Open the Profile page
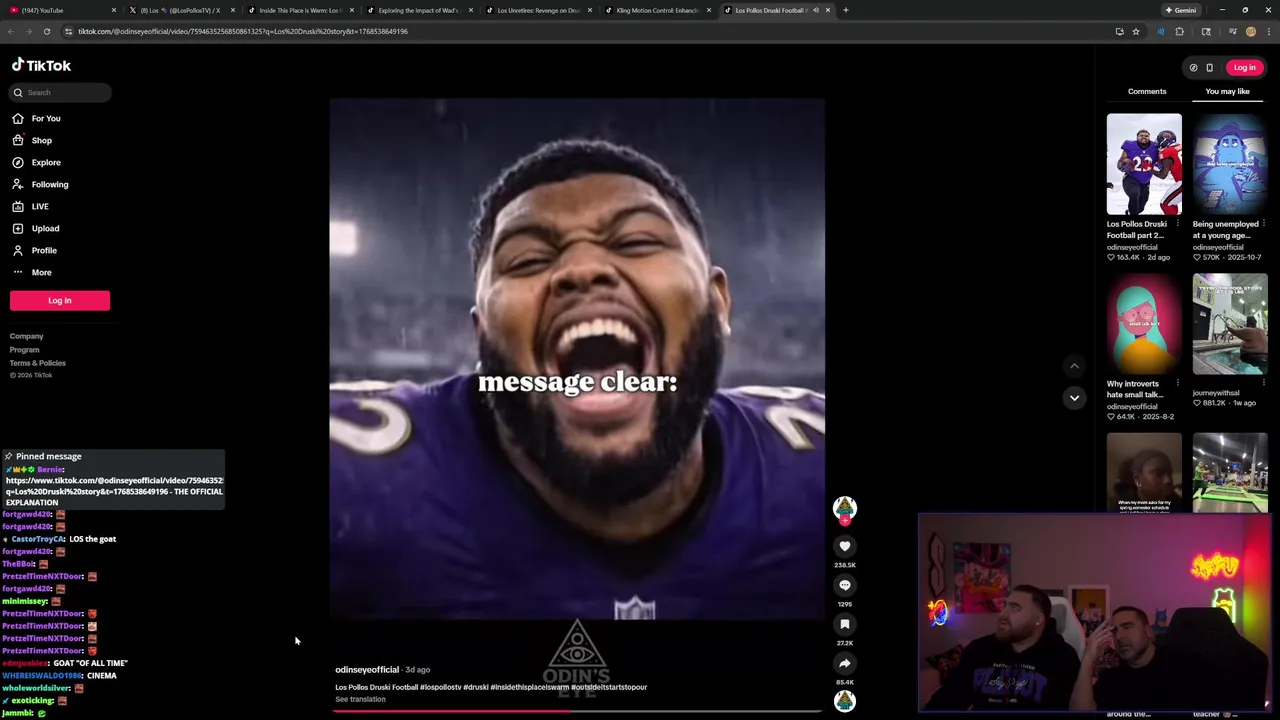This screenshot has width=1280, height=720. [44, 250]
